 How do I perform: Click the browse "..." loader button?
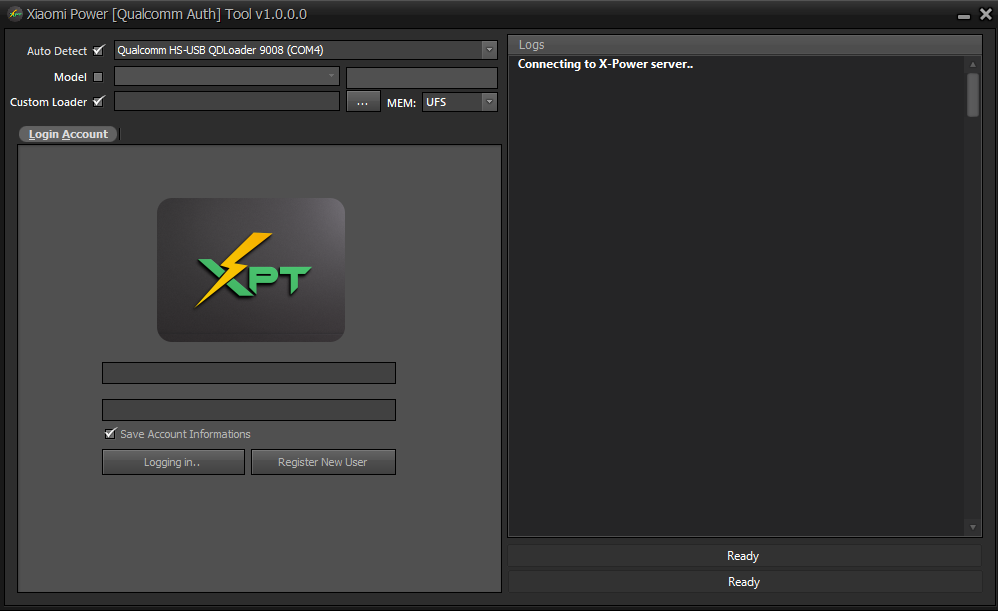click(x=363, y=102)
